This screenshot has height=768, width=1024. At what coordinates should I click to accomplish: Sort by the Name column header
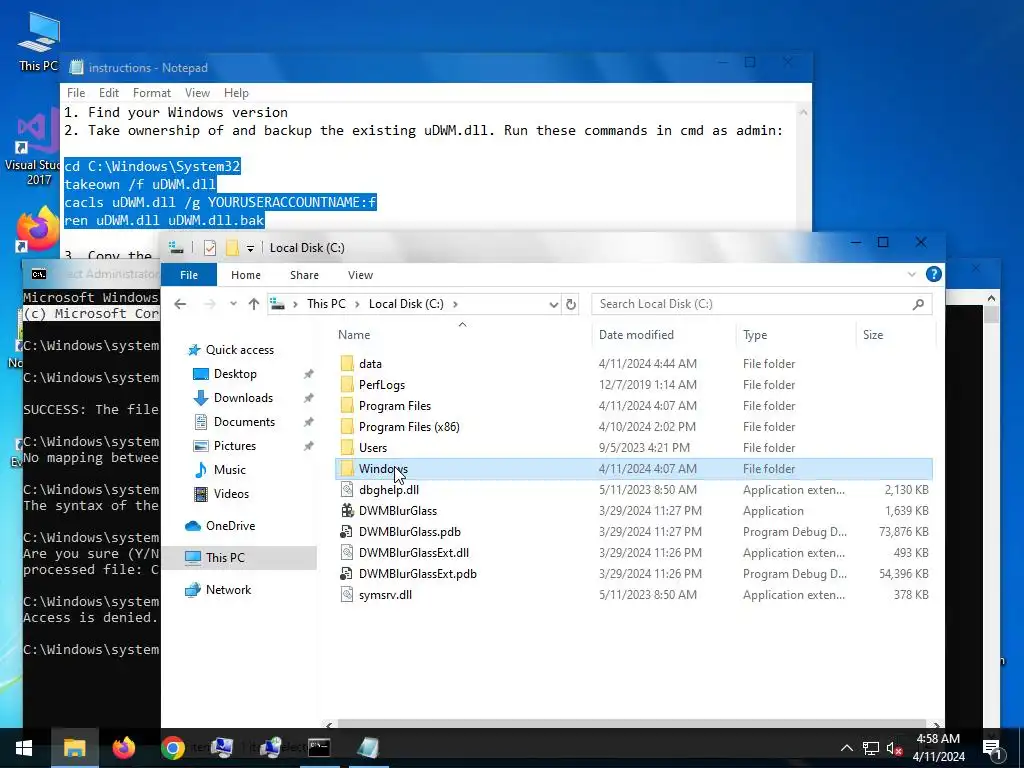(354, 334)
